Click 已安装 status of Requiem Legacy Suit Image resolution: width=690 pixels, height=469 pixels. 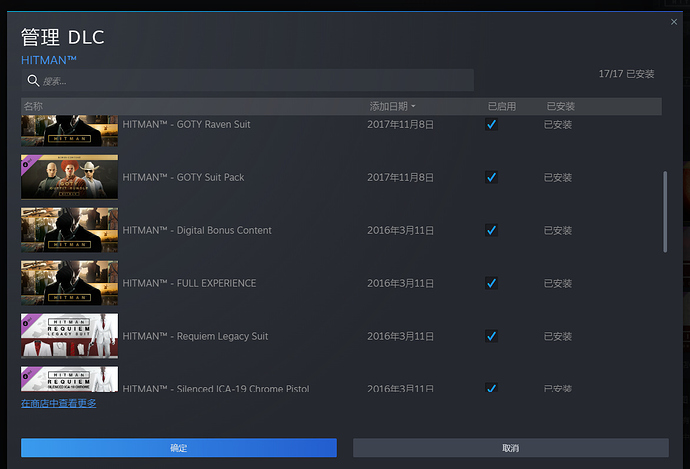coord(558,336)
